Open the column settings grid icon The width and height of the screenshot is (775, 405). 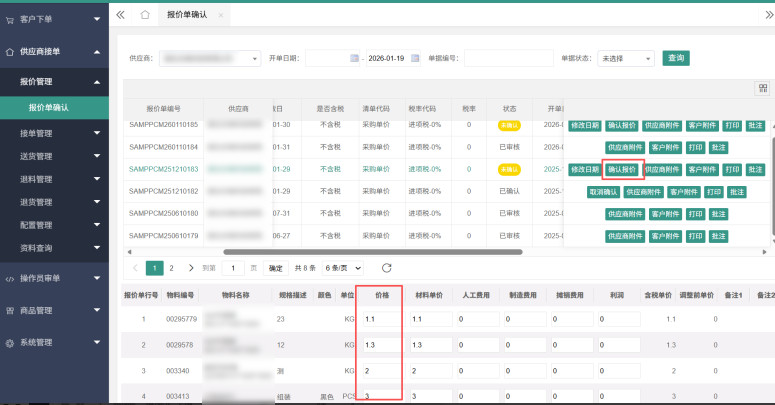pyautogui.click(x=763, y=88)
